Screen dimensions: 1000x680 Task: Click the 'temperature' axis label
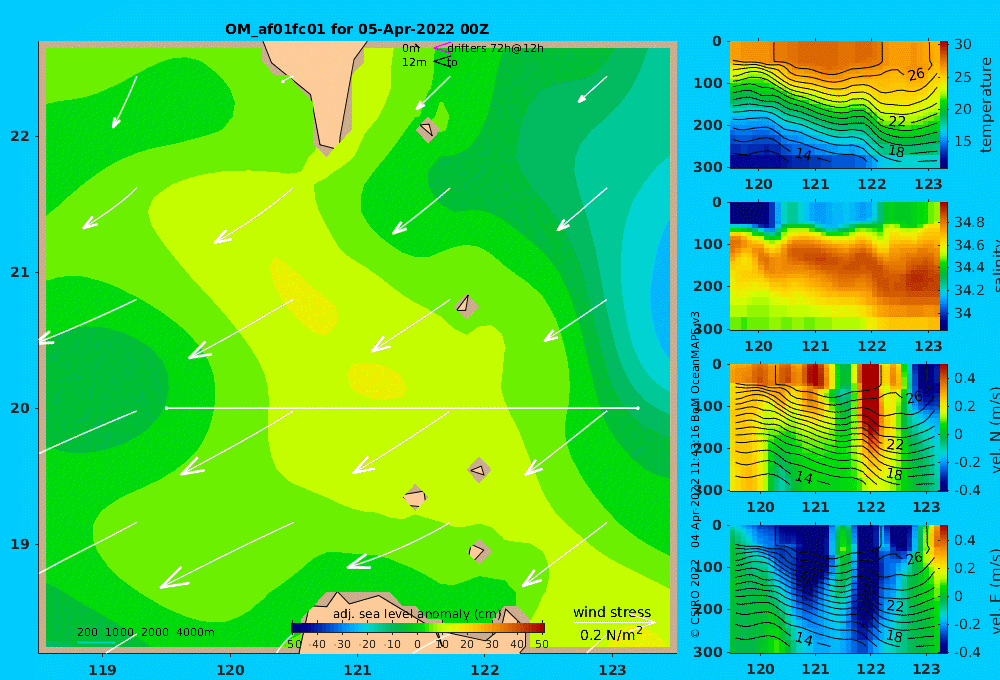coord(986,105)
